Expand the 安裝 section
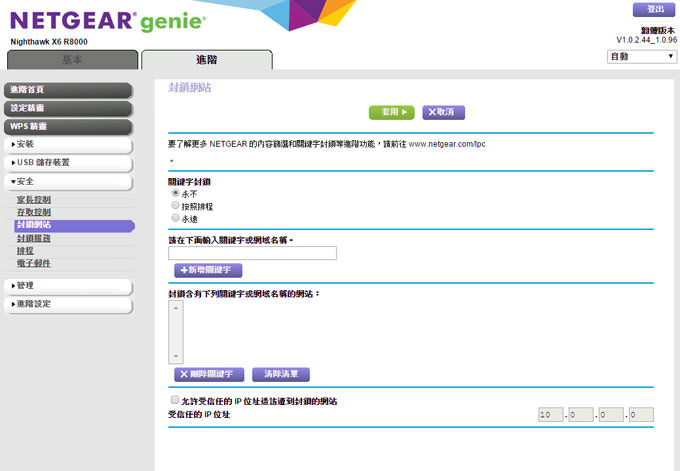 68,144
